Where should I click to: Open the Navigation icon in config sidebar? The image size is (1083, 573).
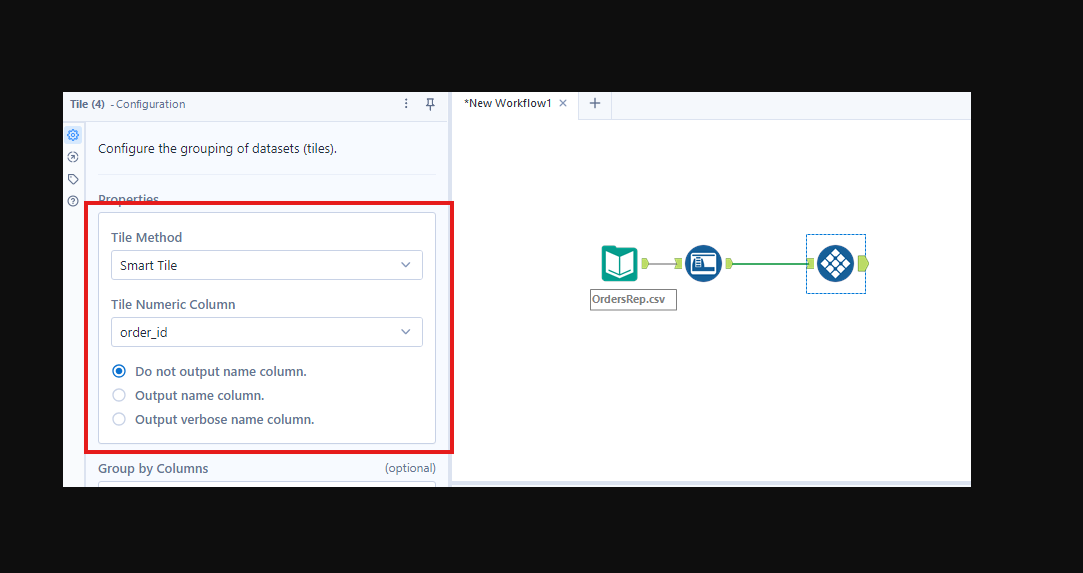pos(73,157)
